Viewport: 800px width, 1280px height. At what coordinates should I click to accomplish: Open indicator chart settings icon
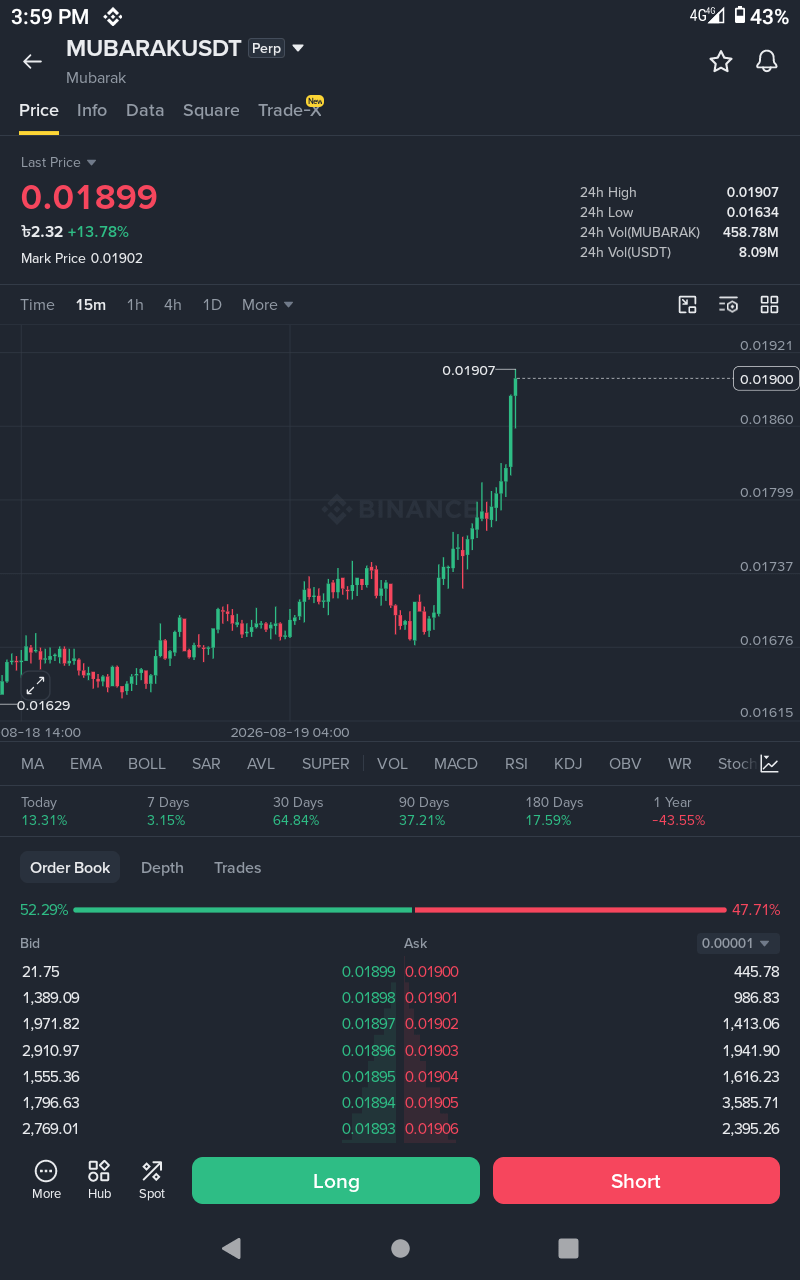(x=769, y=764)
